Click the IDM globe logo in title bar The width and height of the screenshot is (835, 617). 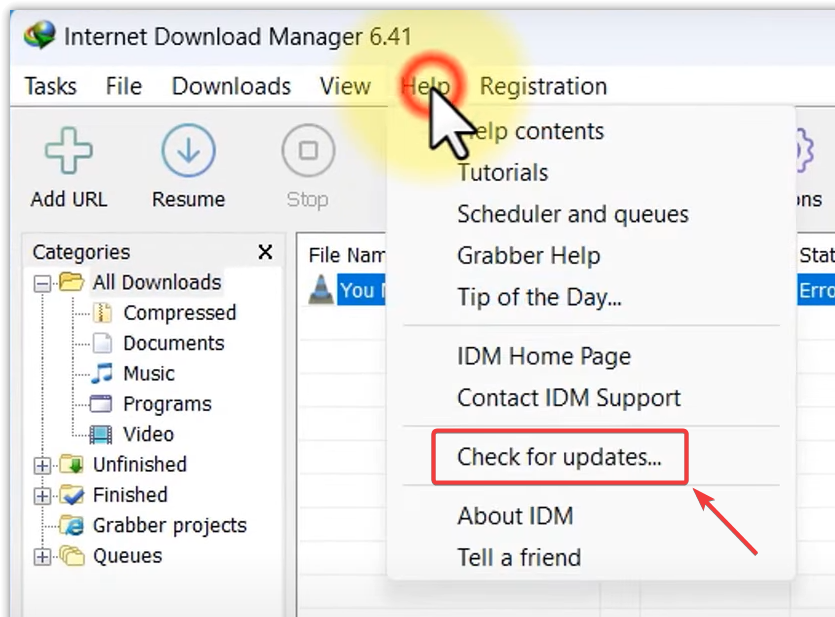(39, 35)
